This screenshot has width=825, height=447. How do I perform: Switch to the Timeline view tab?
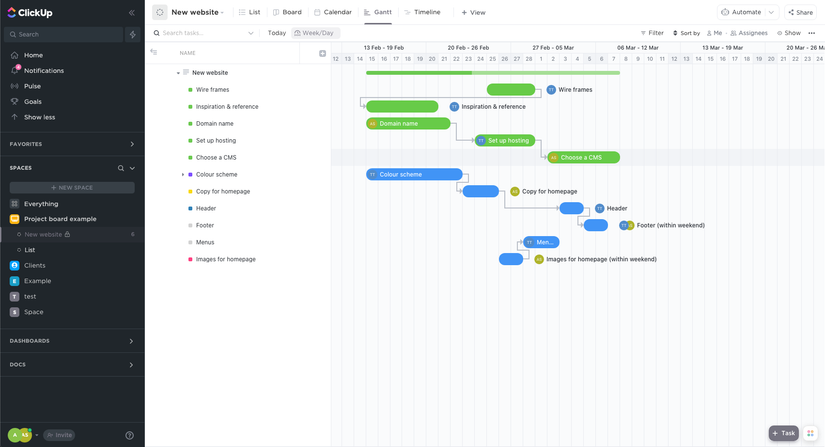(x=422, y=12)
